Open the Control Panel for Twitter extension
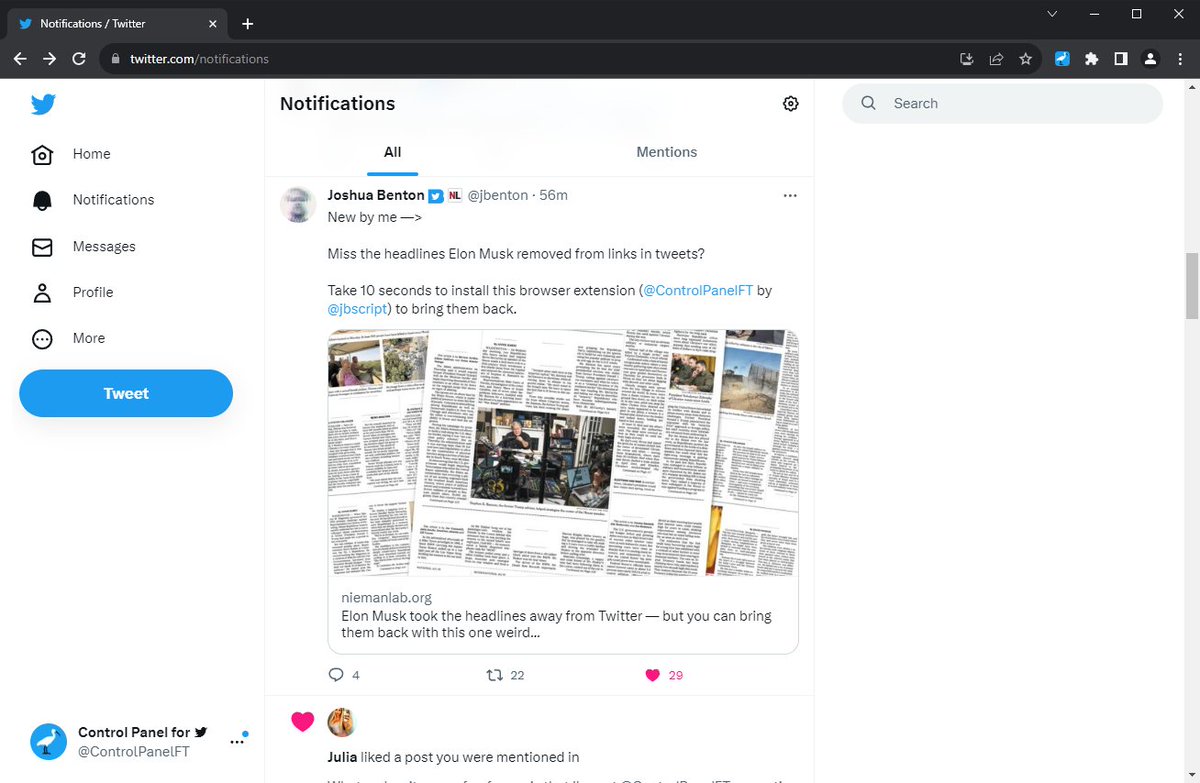This screenshot has width=1200, height=783. [1063, 59]
